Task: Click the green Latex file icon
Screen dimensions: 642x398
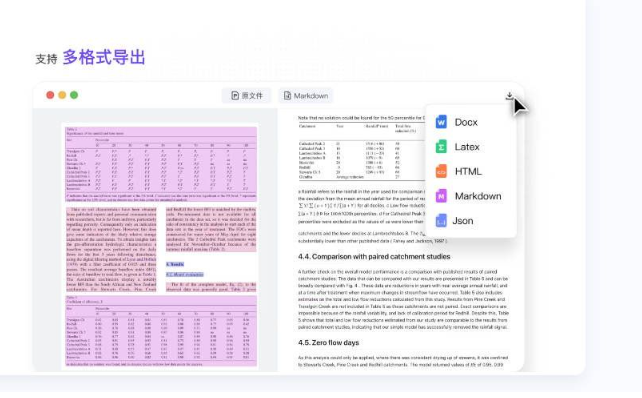Action: [x=441, y=147]
